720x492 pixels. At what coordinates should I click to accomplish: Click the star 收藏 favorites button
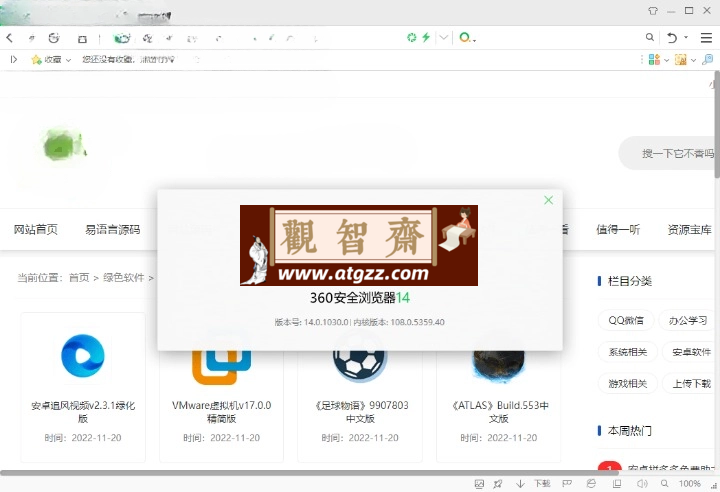[46, 59]
